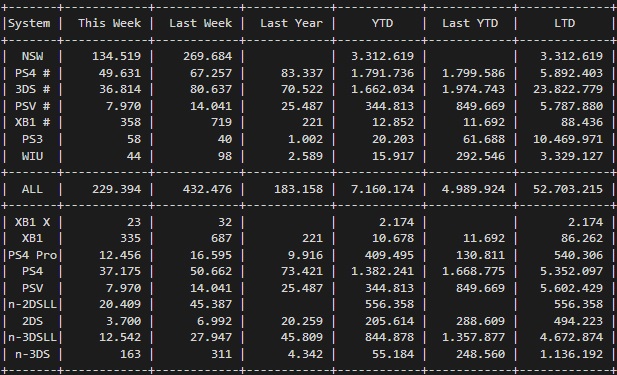The height and width of the screenshot is (375, 617).
Task: Click the YTD column header
Action: (x=382, y=23)
